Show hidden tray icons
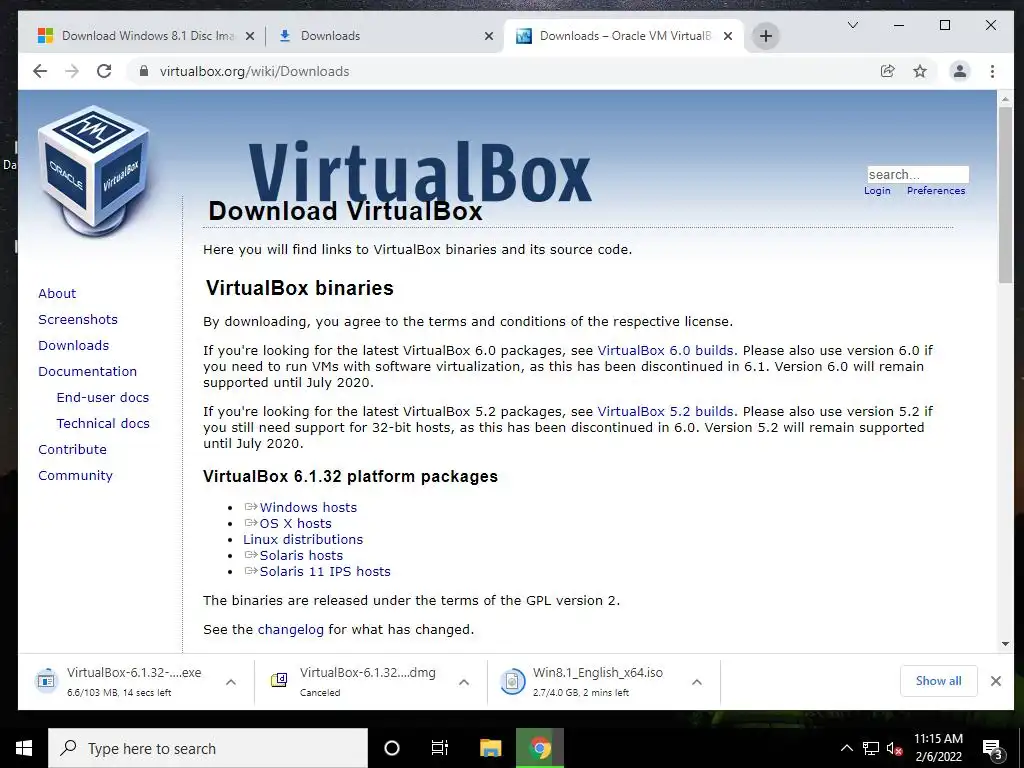 [x=846, y=748]
